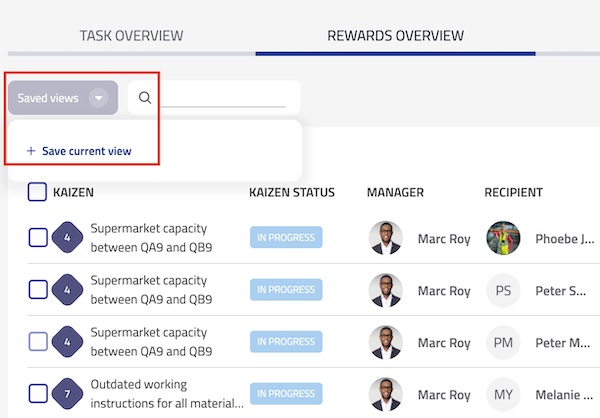Click the In Progress badge in Peter M.'s row
This screenshot has height=418, width=600.
(x=286, y=343)
